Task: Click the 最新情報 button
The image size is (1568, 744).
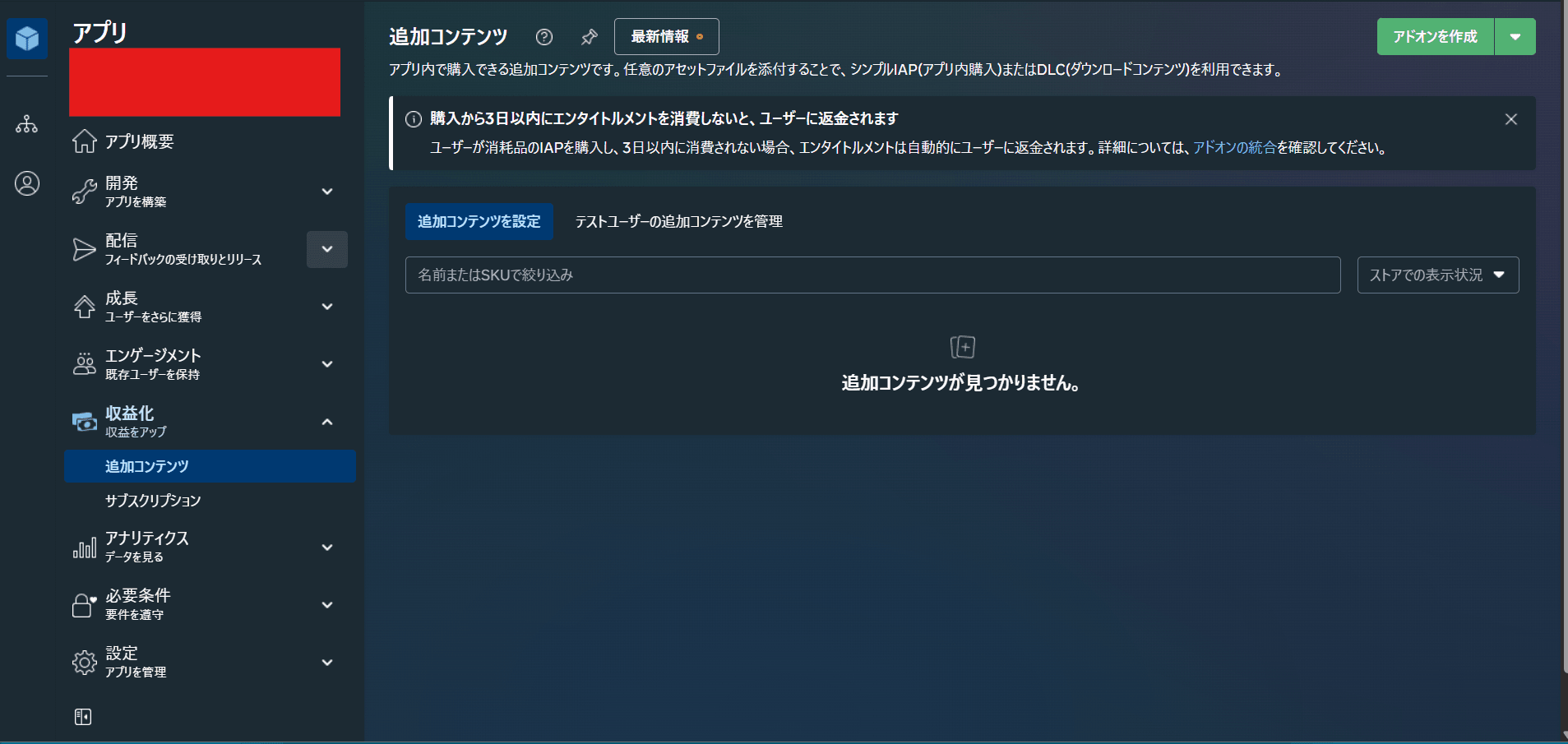Action: pyautogui.click(x=666, y=36)
